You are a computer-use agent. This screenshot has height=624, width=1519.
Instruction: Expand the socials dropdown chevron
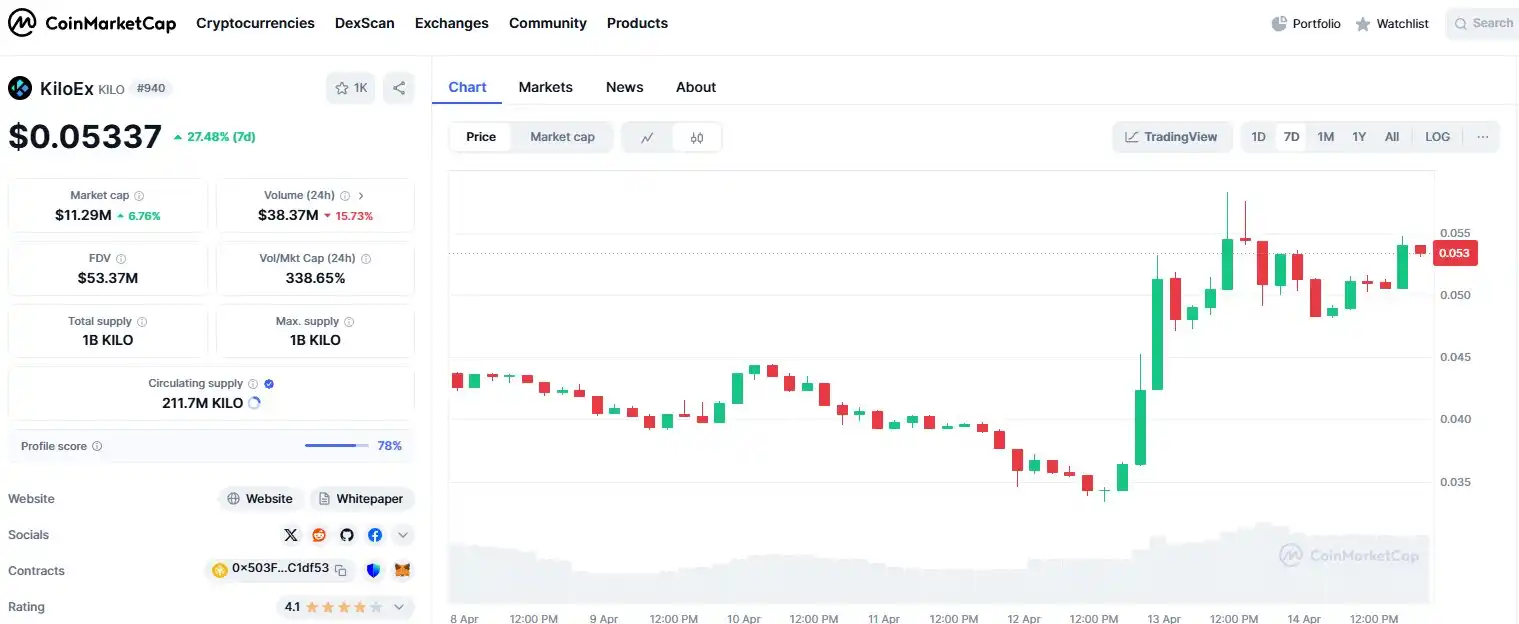(402, 535)
